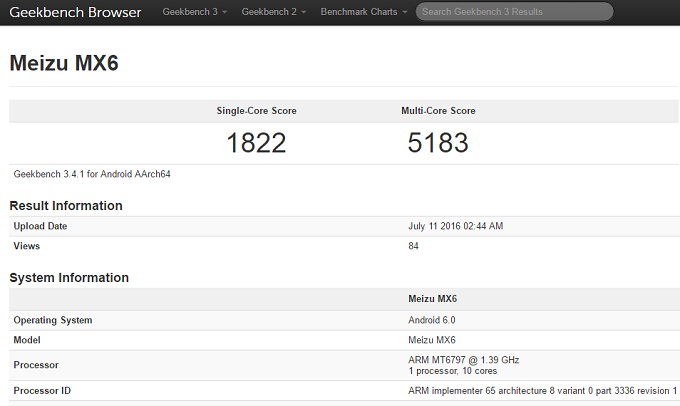This screenshot has height=406, width=680.
Task: Click the Multi-Core Score column header
Action: click(438, 110)
